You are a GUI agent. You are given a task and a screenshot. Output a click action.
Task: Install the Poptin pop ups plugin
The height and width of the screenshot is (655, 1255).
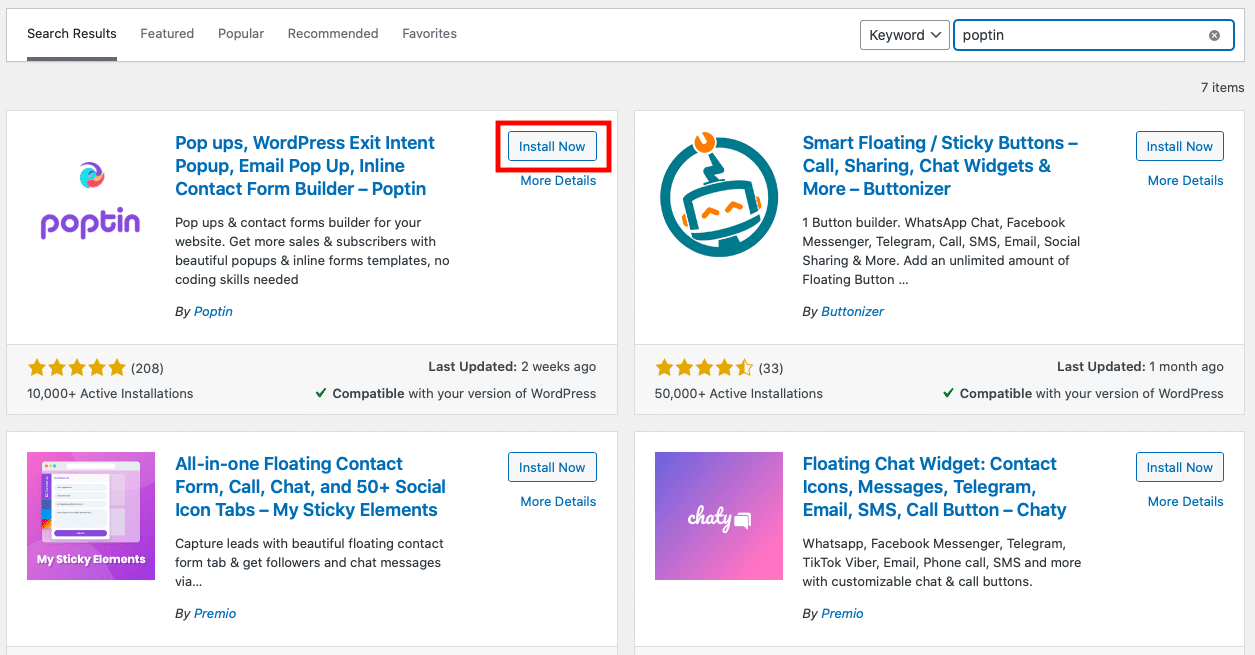pyautogui.click(x=552, y=146)
